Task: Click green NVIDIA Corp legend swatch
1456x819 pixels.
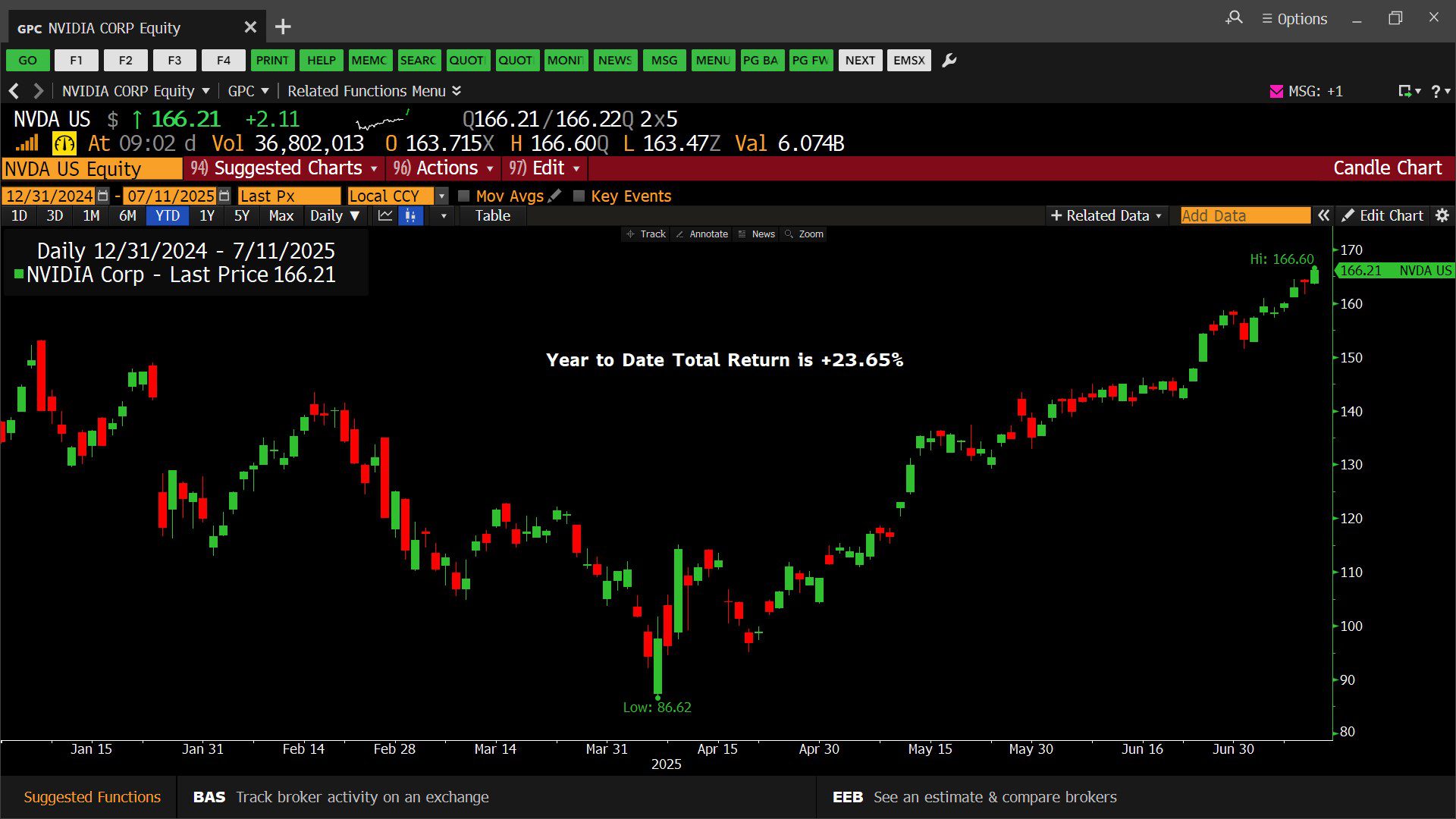Action: pyautogui.click(x=19, y=274)
